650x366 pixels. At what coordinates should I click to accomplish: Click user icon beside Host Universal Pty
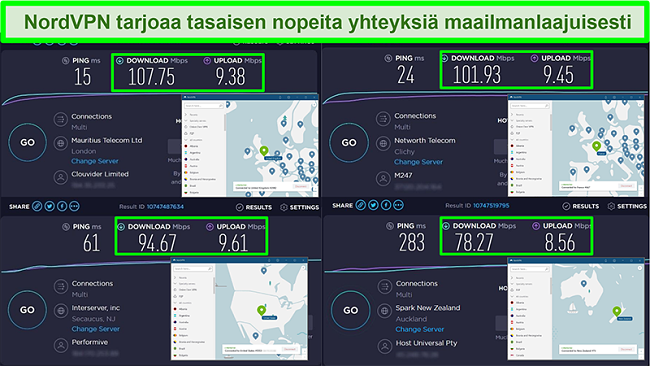[x=385, y=346]
